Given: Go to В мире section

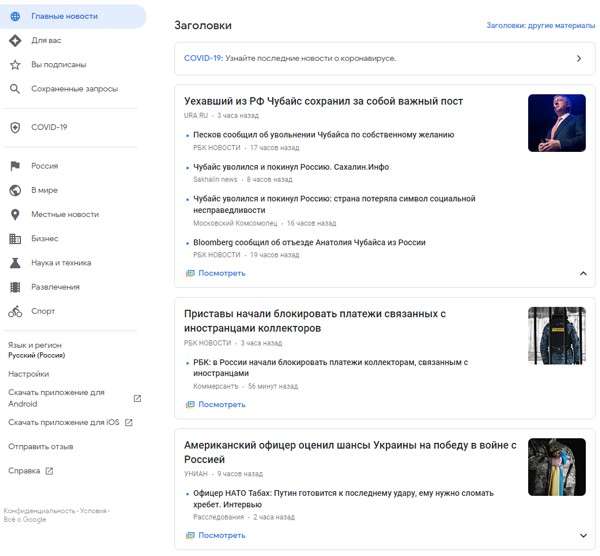Looking at the screenshot, I should (x=45, y=190).
